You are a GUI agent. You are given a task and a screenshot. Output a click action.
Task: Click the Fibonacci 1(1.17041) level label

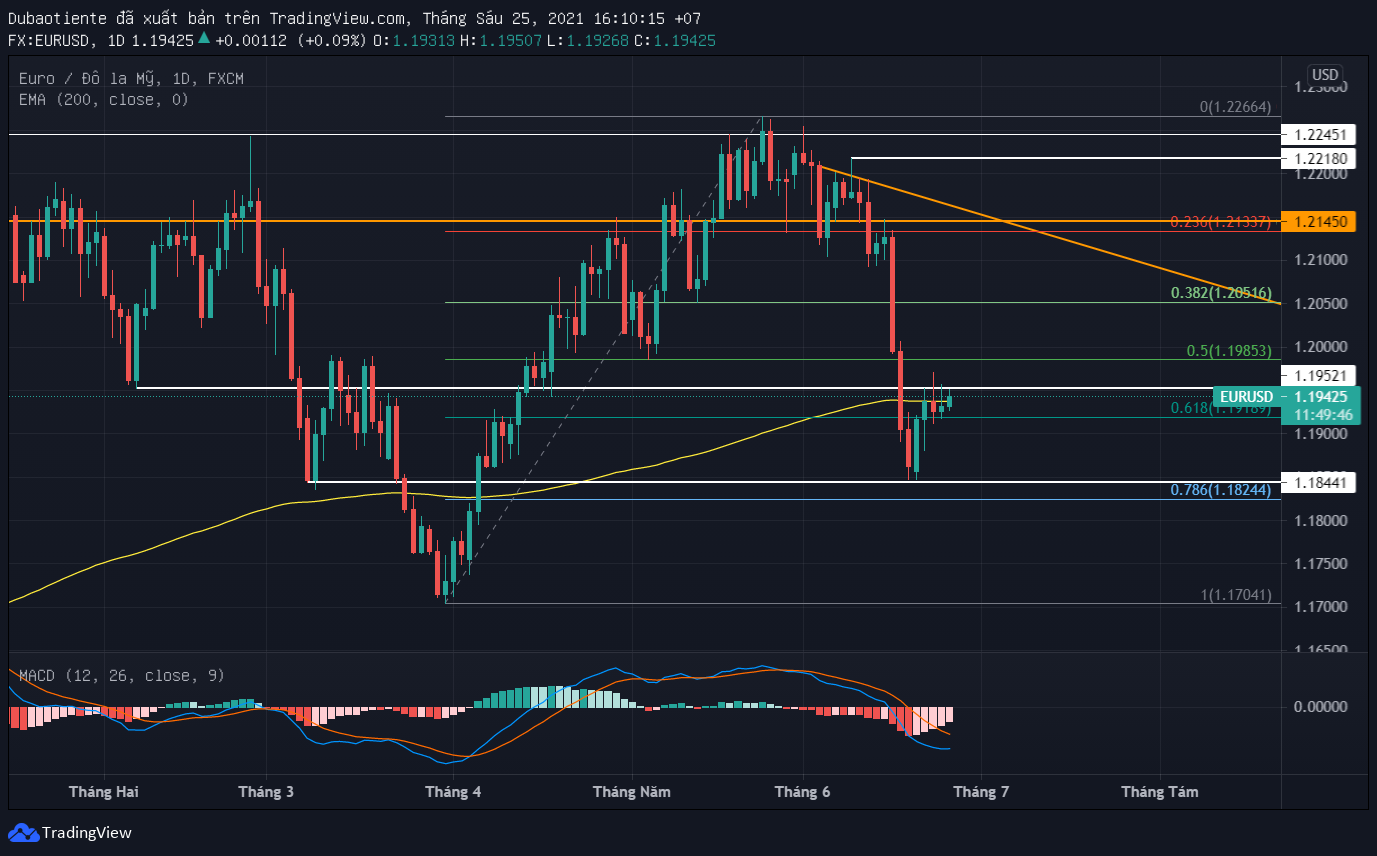point(1236,595)
